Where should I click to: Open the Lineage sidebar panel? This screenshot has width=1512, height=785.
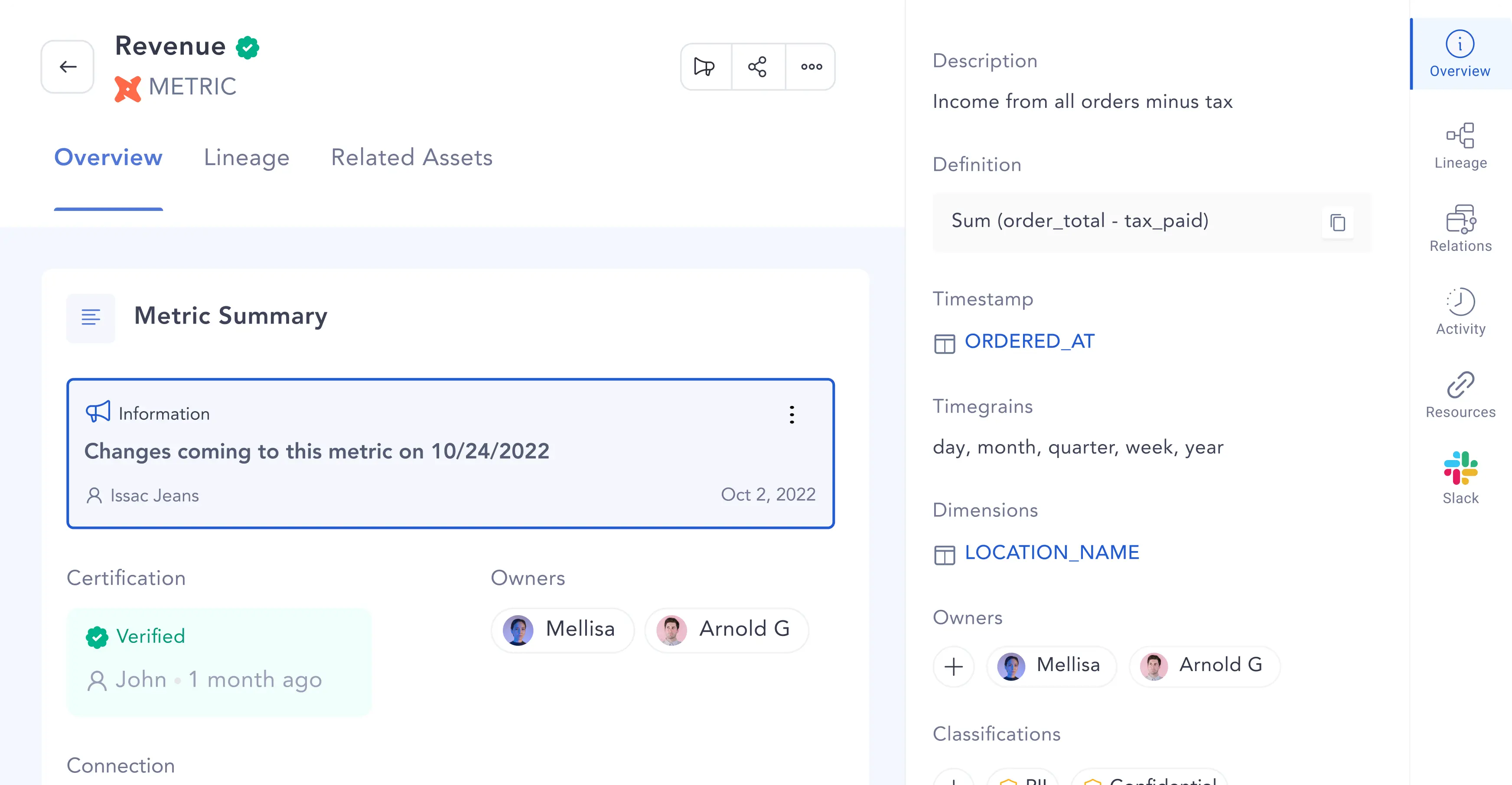1460,146
